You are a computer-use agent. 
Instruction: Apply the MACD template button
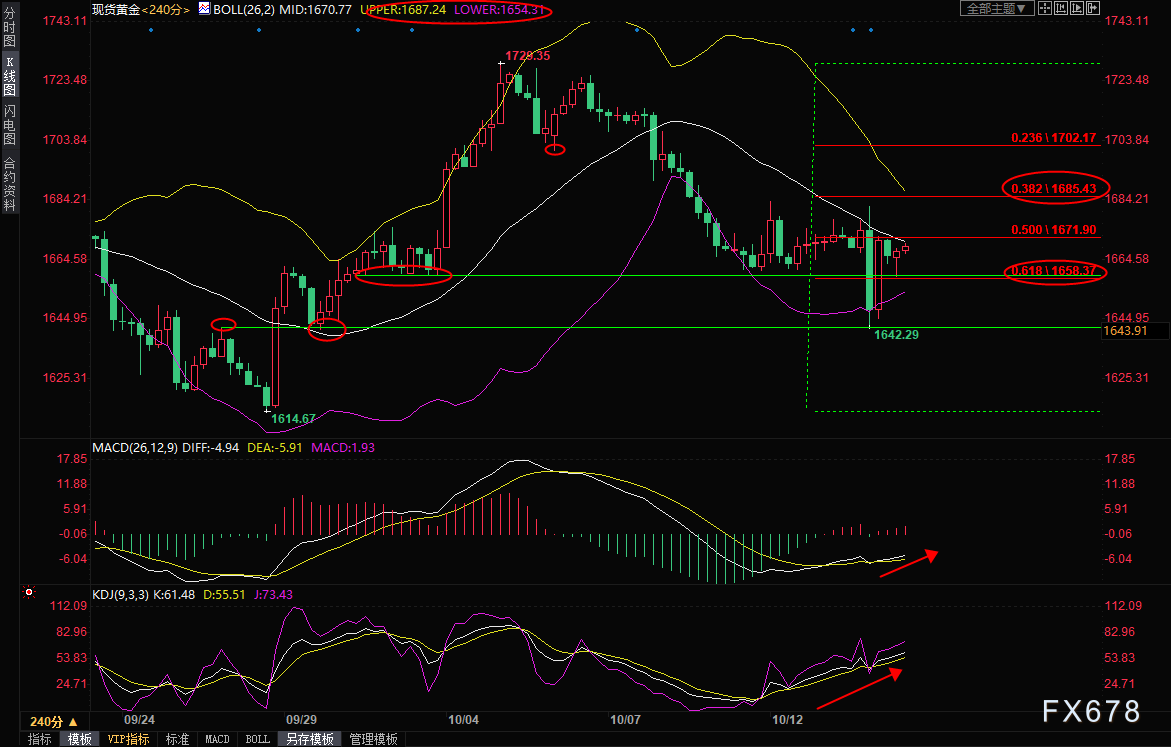point(217,739)
